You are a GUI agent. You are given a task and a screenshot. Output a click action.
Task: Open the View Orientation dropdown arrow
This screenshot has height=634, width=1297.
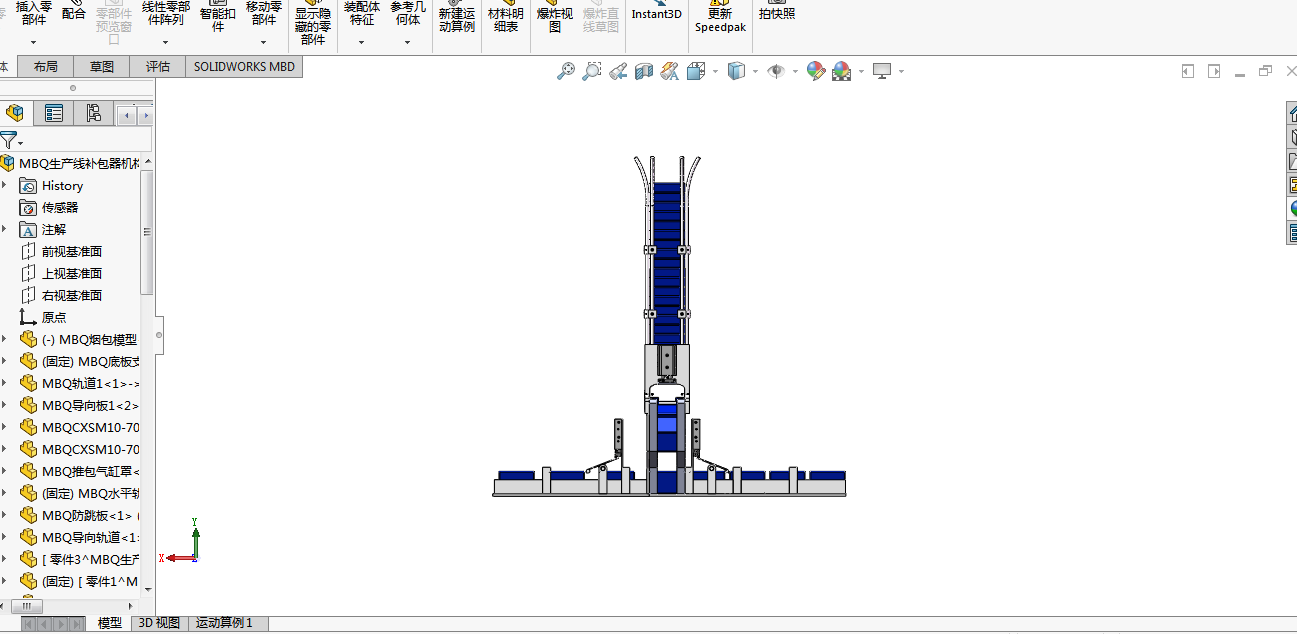[715, 71]
